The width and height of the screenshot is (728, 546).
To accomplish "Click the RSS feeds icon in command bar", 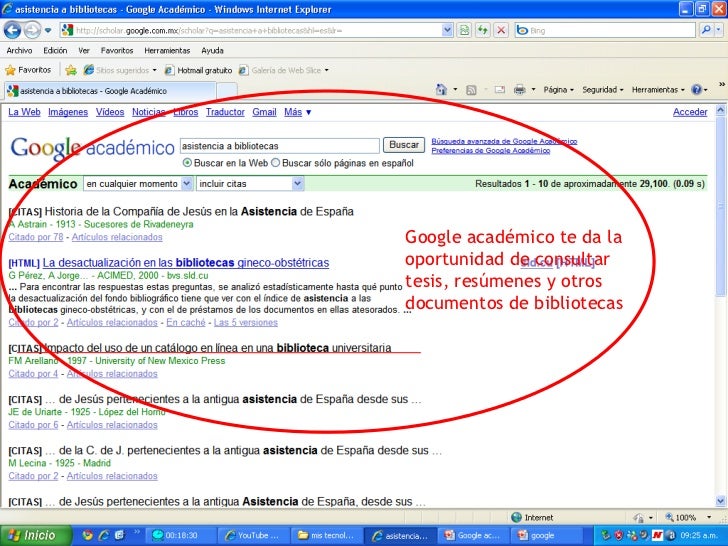I will click(x=471, y=90).
